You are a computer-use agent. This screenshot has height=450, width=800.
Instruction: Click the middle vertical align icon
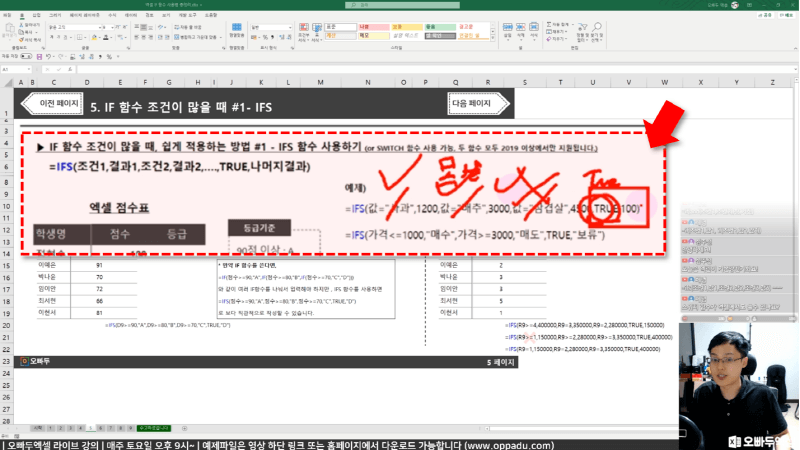coord(143,27)
